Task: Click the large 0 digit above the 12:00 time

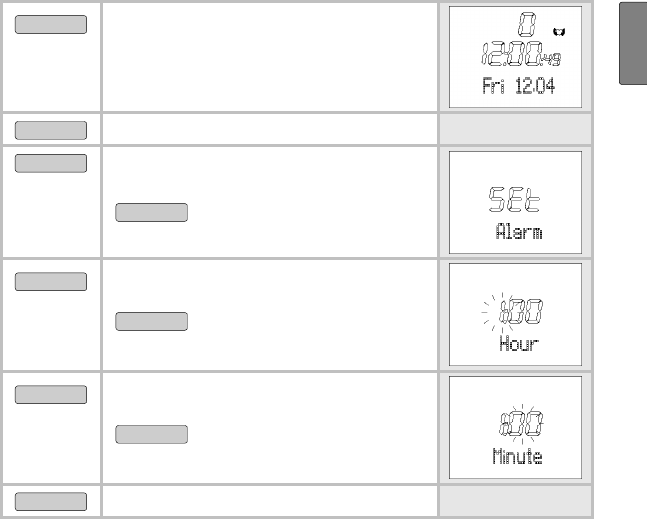Action: click(x=527, y=24)
